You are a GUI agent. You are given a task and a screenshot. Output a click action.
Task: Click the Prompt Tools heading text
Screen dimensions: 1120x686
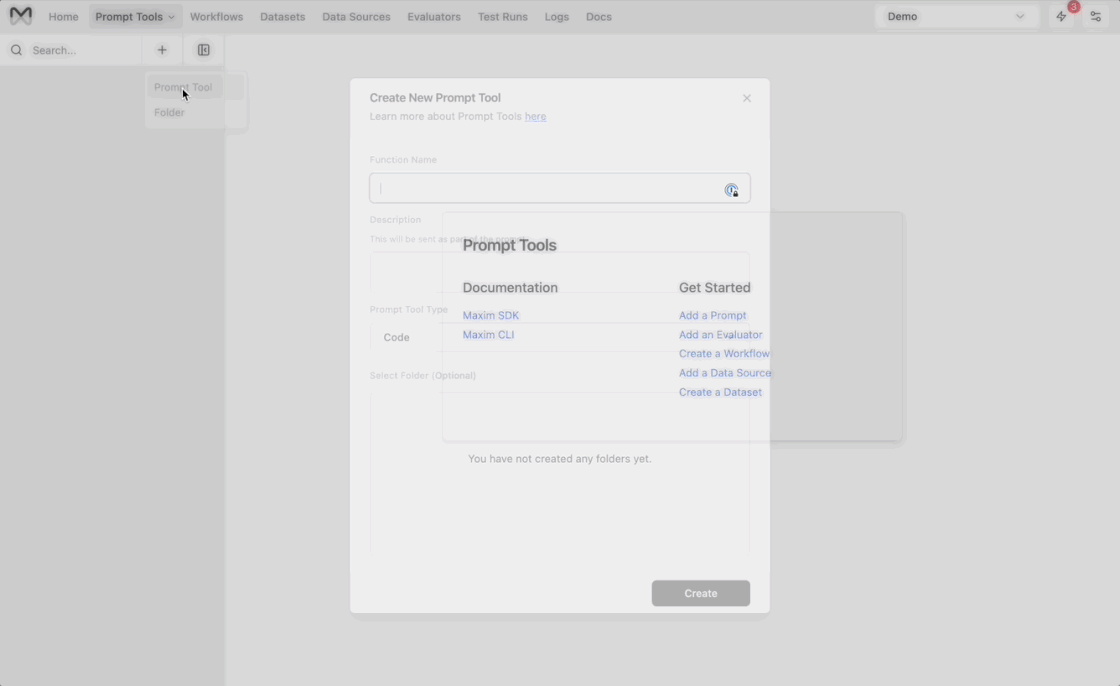(x=509, y=245)
